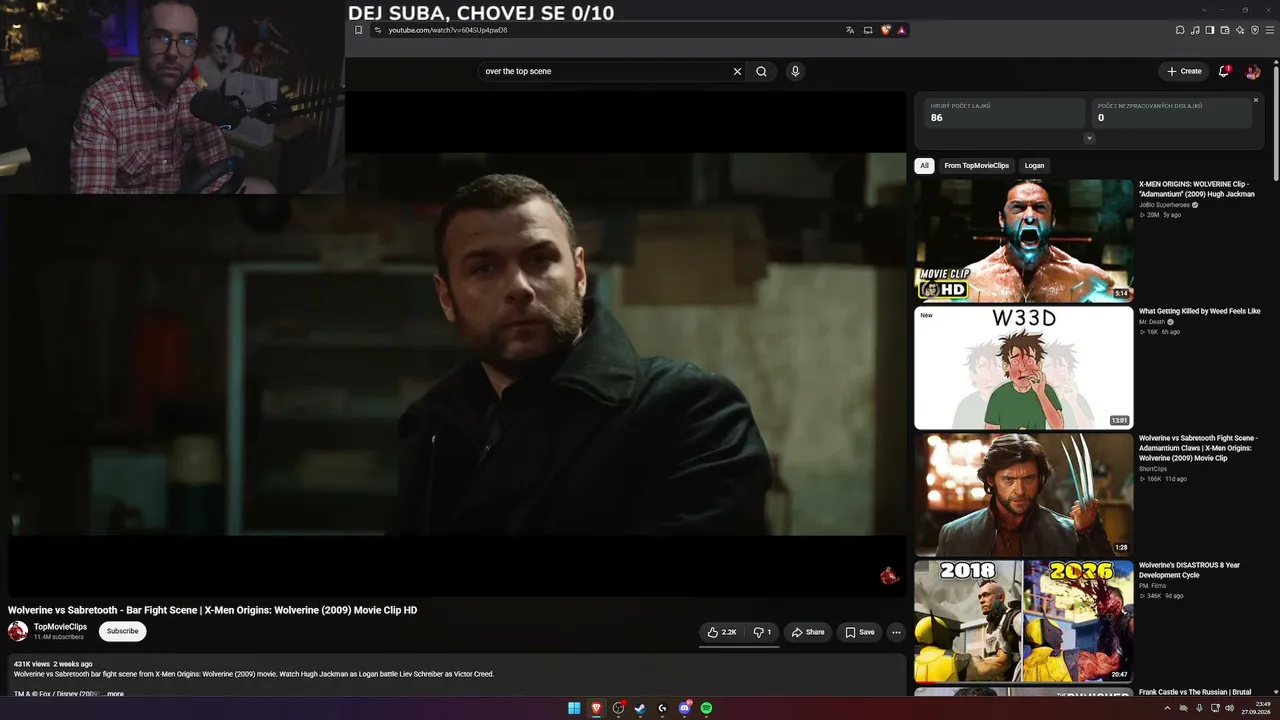Open the TopMovieClips channel avatar
The width and height of the screenshot is (1280, 720).
[18, 631]
